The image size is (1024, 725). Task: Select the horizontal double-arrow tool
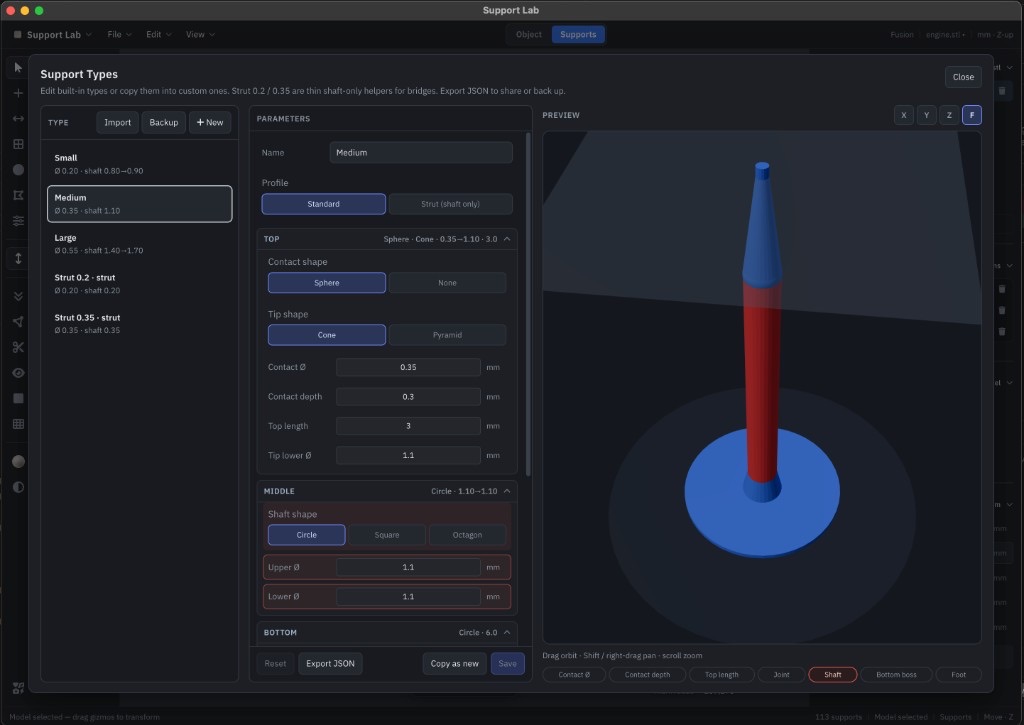[18, 119]
